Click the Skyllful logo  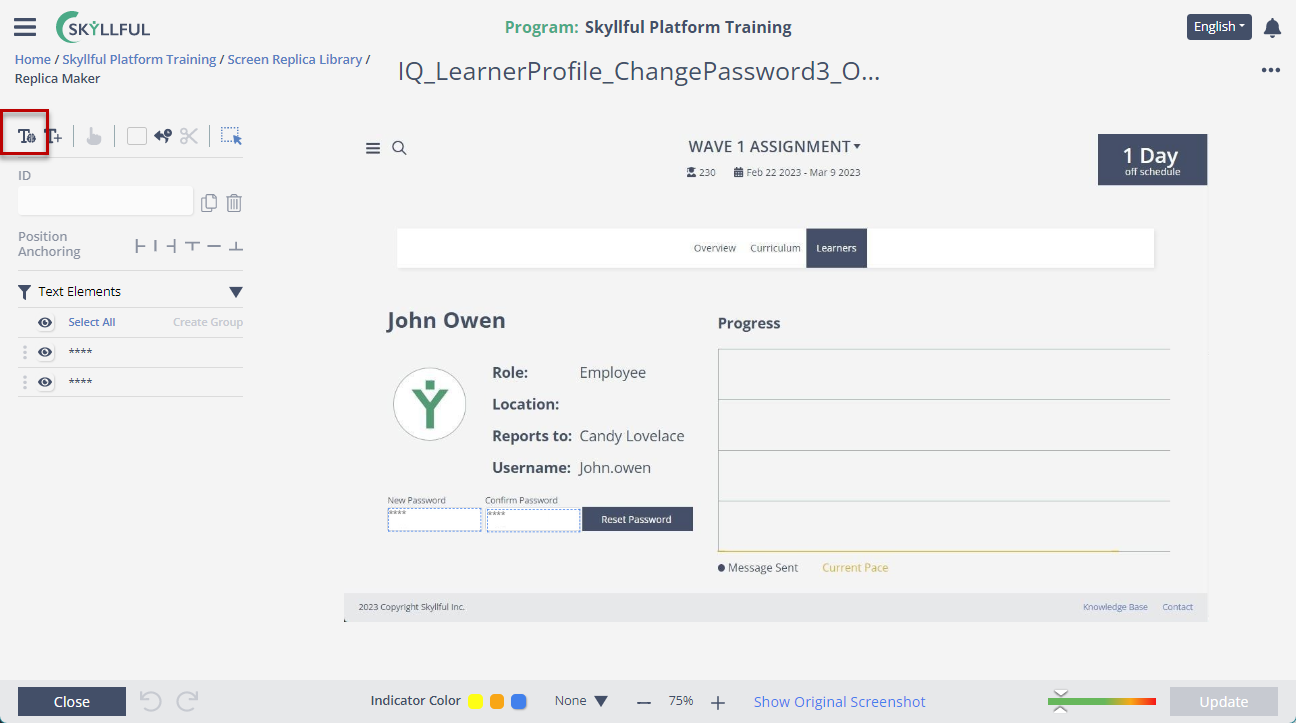[x=104, y=27]
